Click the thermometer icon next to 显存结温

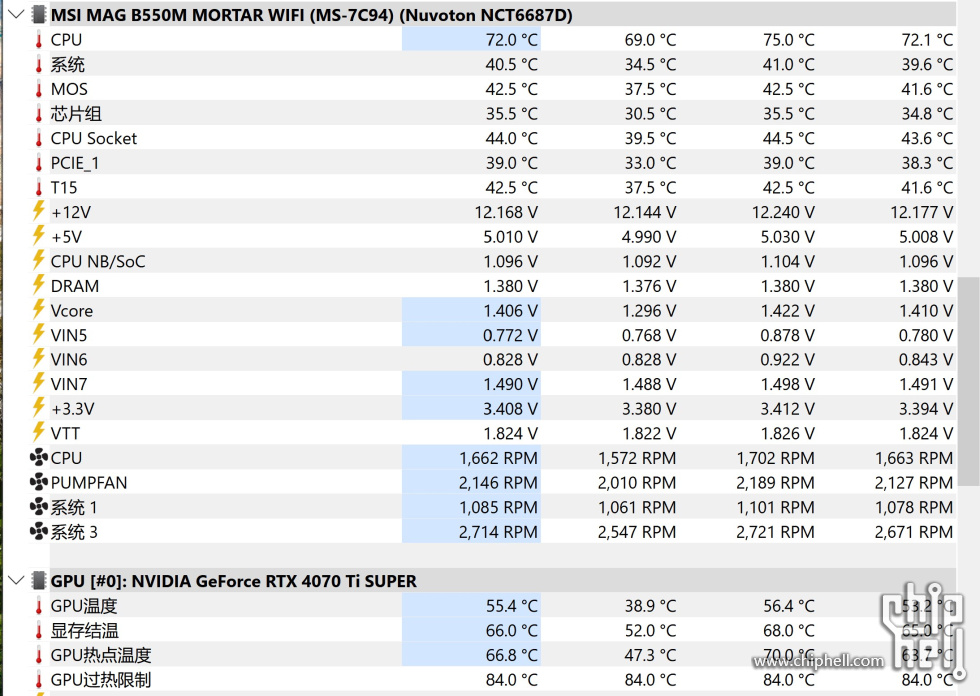[x=39, y=630]
